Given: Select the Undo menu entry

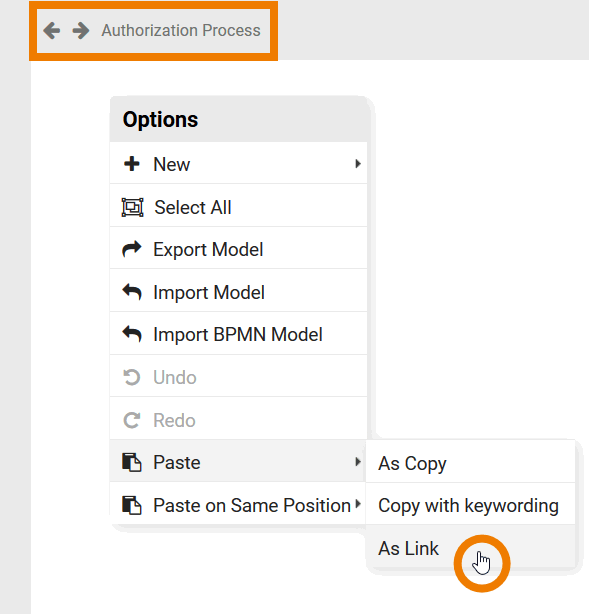Looking at the screenshot, I should point(238,377).
